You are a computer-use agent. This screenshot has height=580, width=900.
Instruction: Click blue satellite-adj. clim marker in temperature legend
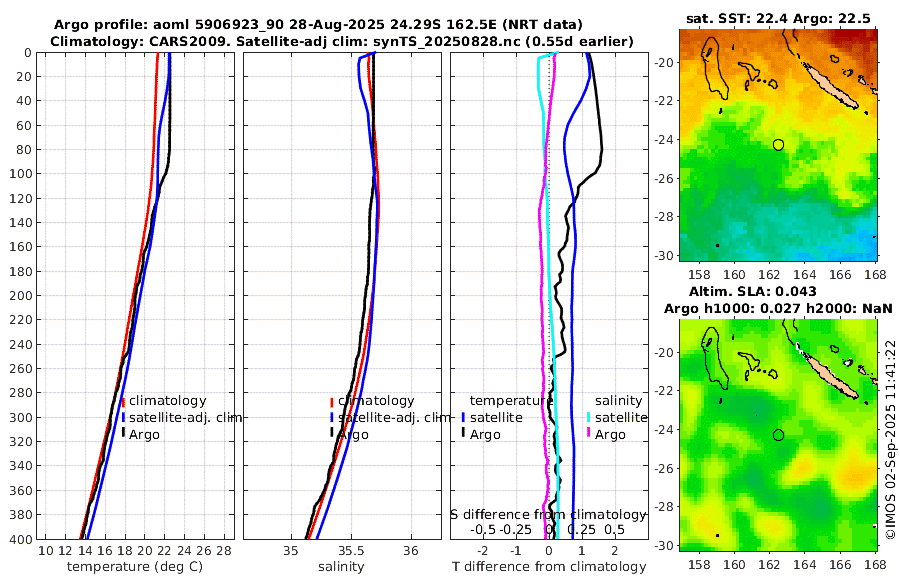123,417
